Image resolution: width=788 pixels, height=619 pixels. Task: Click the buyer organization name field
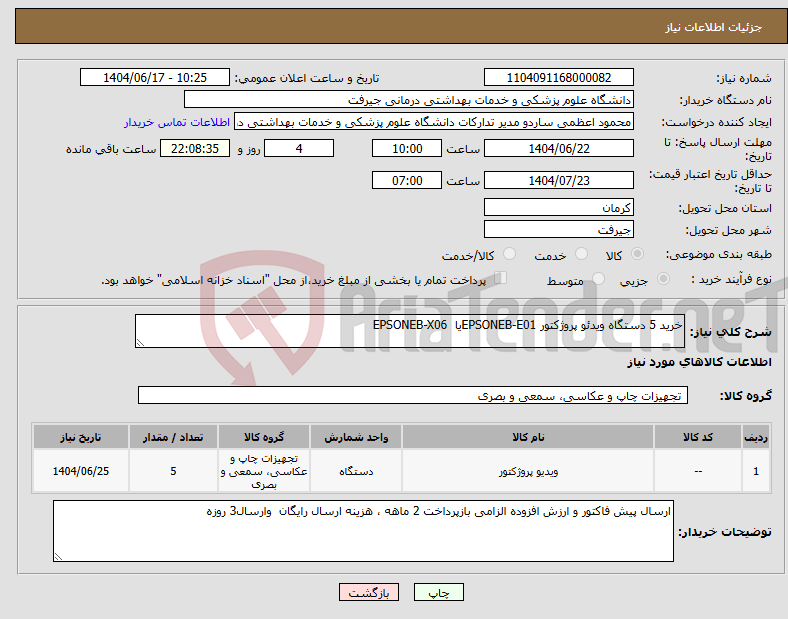click(409, 99)
